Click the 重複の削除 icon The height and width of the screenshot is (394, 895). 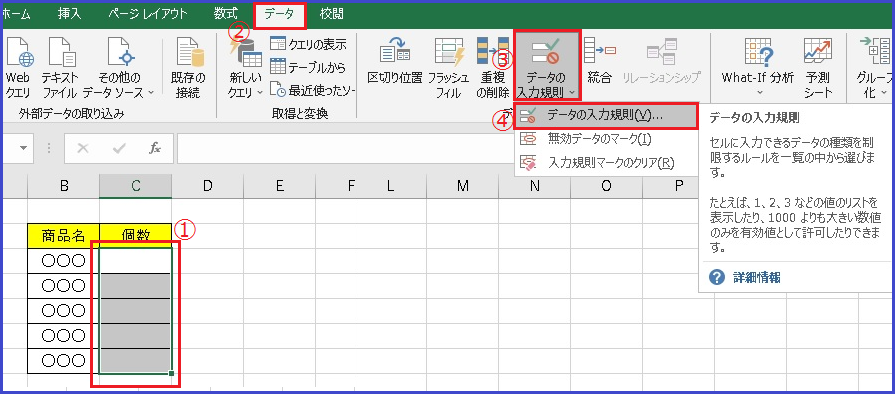tap(493, 67)
